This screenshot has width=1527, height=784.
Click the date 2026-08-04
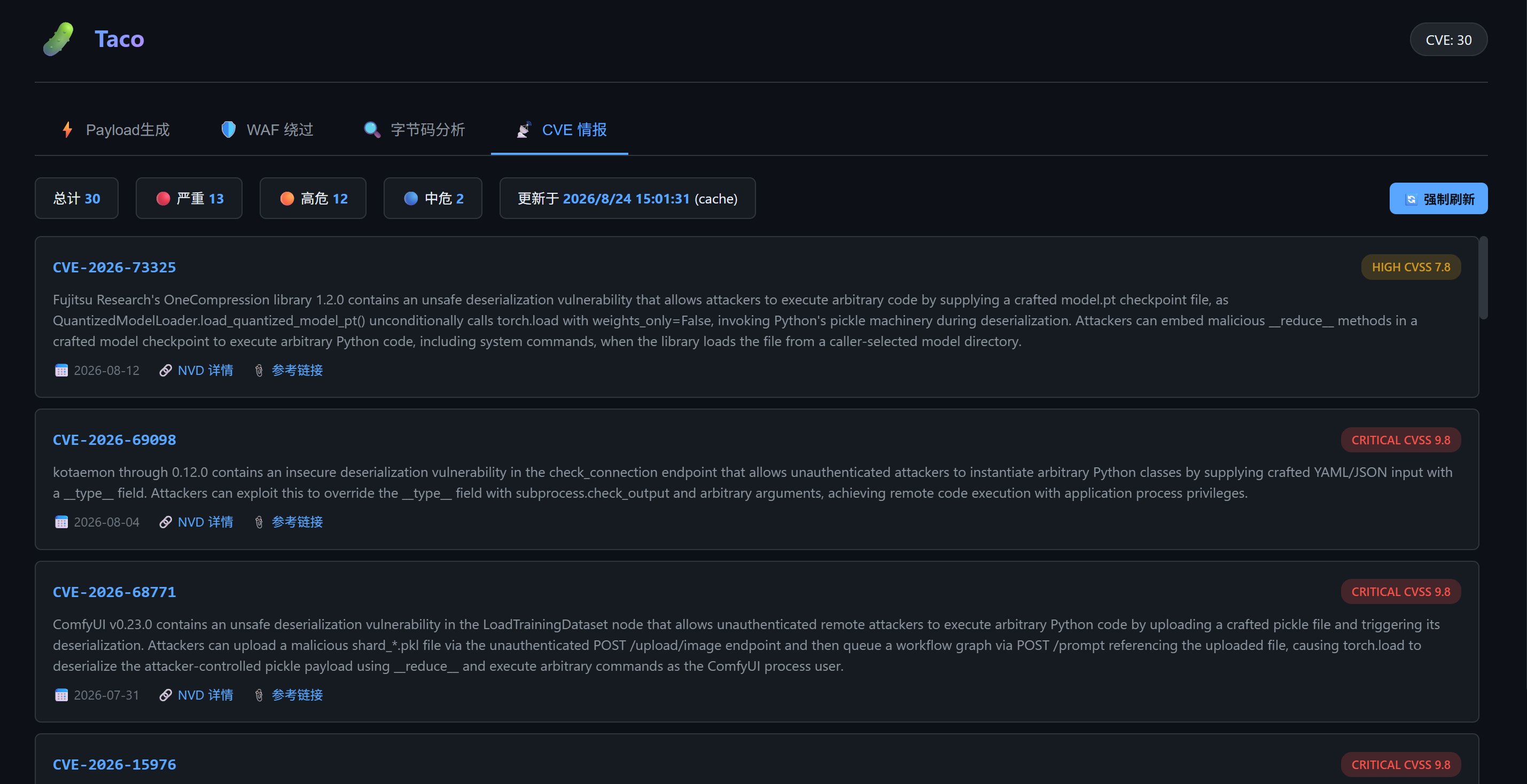[107, 522]
